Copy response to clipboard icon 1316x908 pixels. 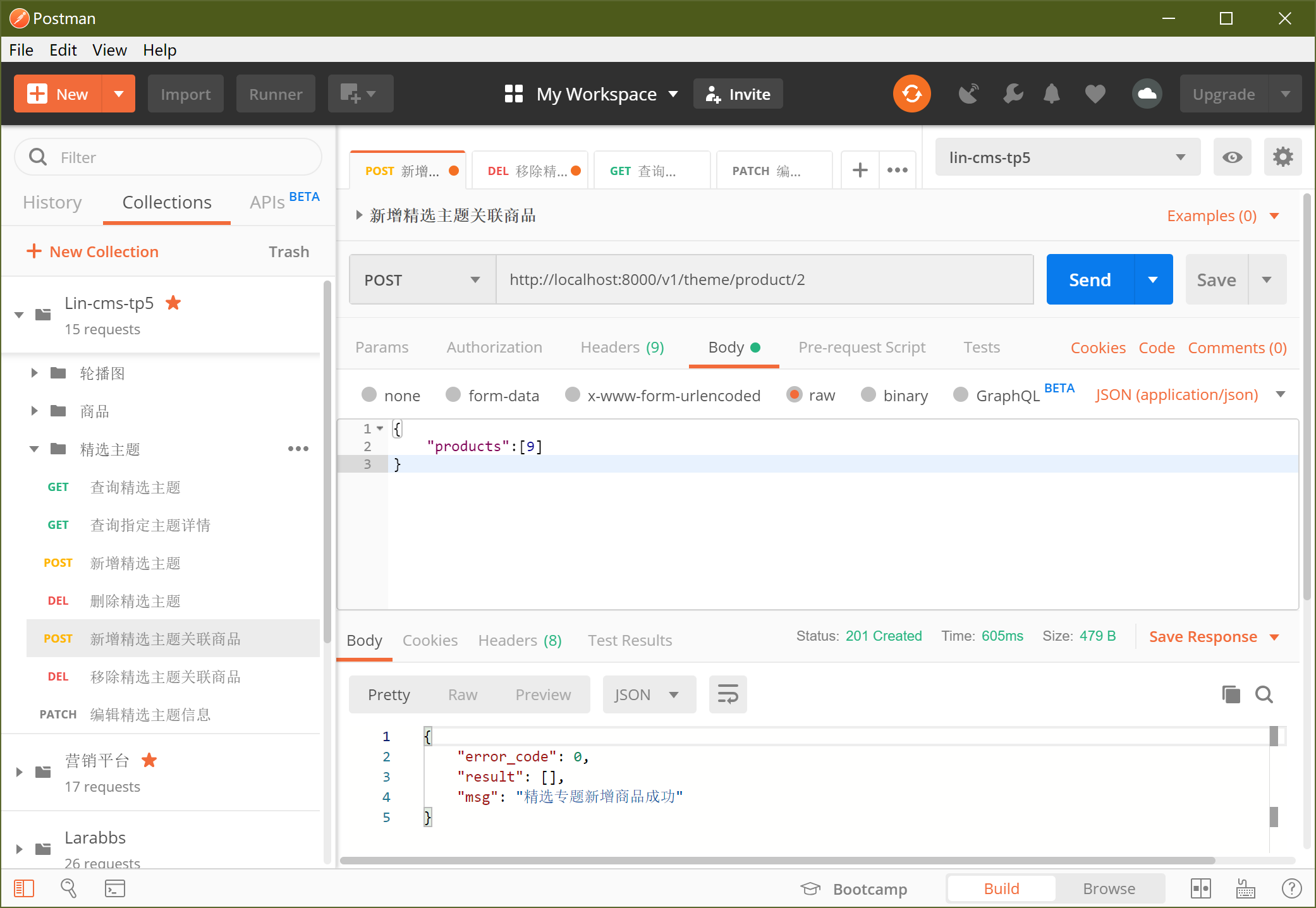(1231, 694)
